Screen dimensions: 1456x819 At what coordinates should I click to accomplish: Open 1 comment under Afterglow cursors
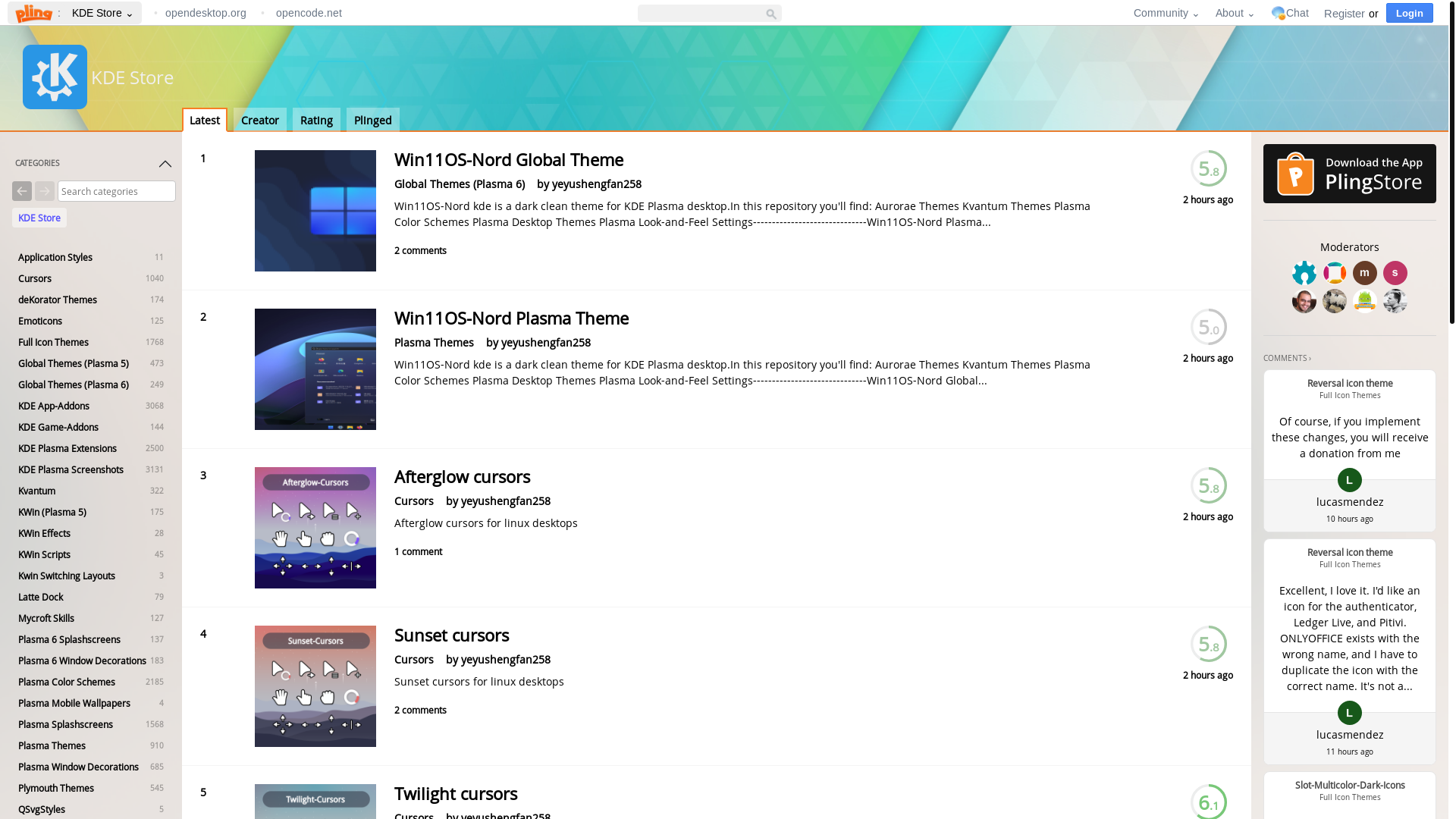coord(418,552)
